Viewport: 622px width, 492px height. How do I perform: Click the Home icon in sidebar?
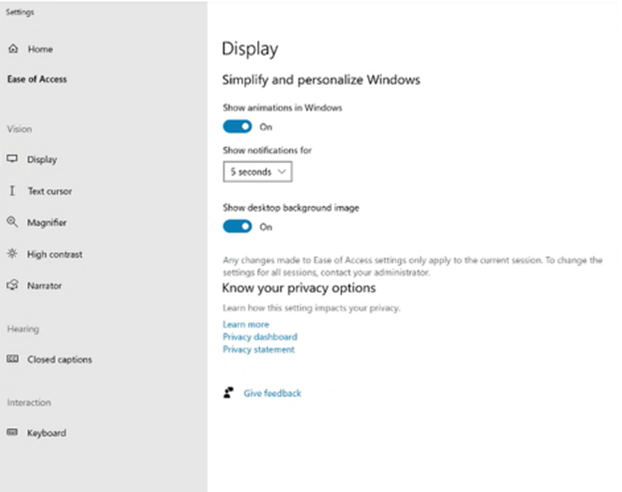[13, 49]
